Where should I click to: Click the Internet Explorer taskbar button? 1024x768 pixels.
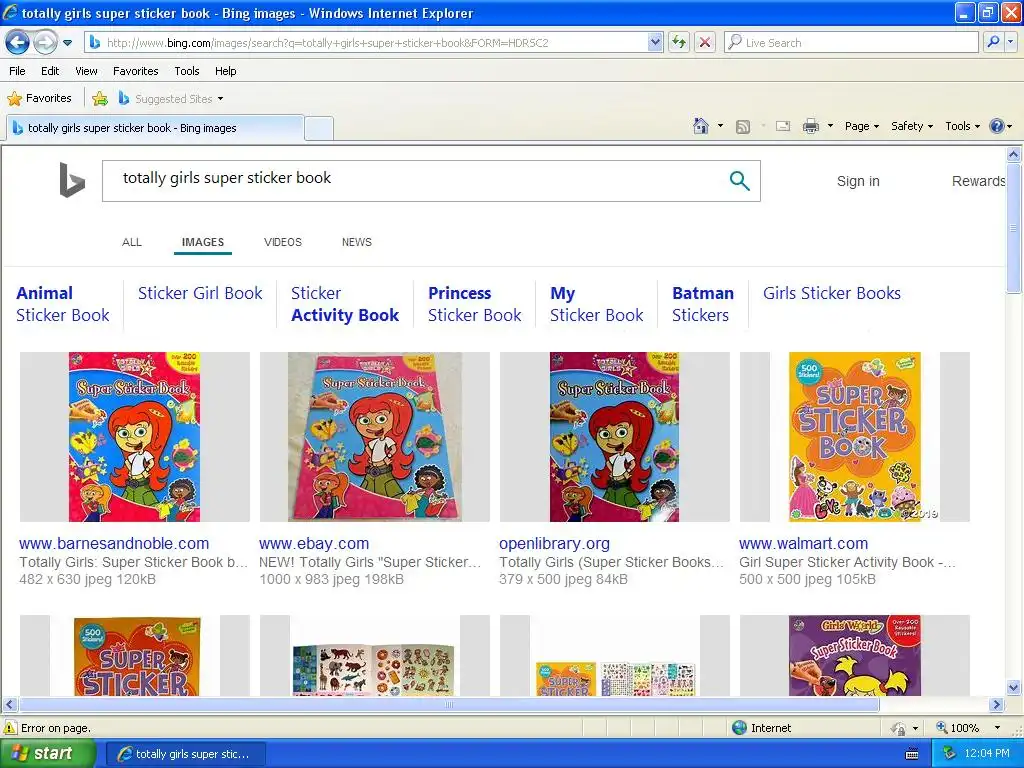[x=185, y=754]
